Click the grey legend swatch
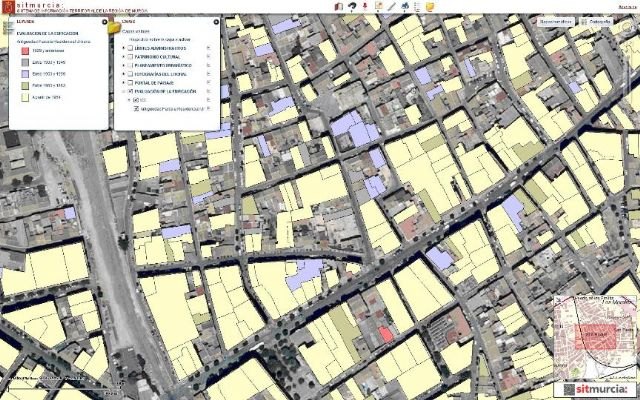Screen dimensions: 640x400 click(25, 62)
